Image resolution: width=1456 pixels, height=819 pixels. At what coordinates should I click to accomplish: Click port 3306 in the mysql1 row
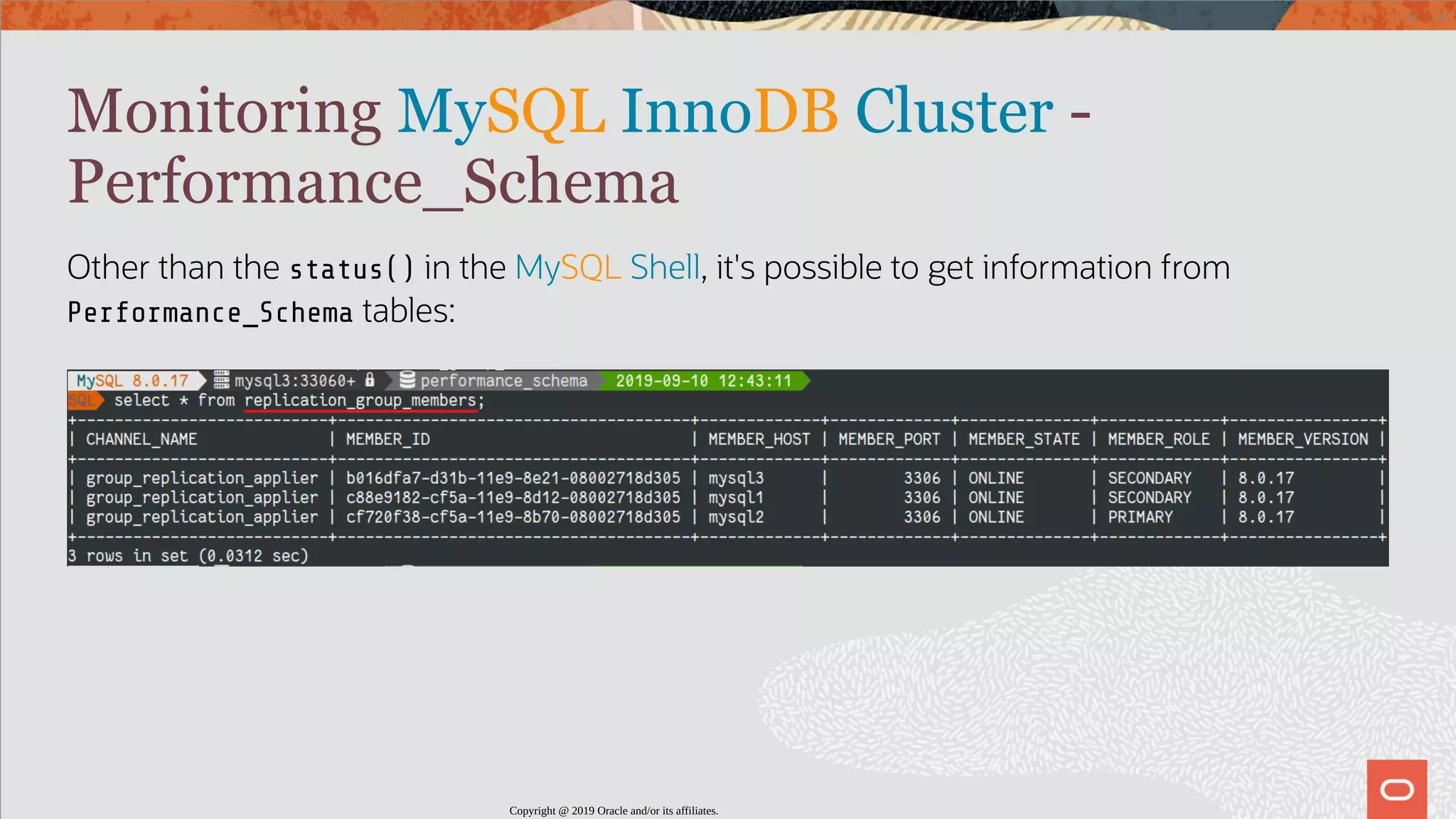(x=922, y=498)
